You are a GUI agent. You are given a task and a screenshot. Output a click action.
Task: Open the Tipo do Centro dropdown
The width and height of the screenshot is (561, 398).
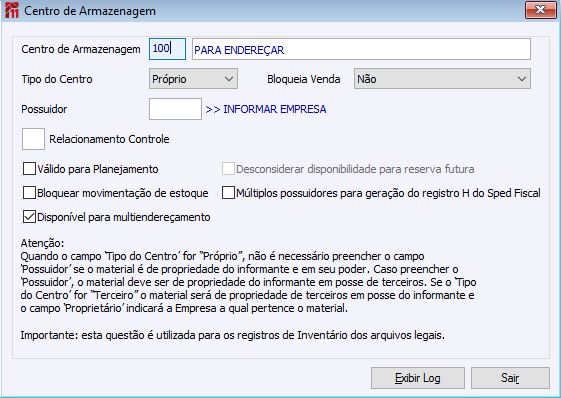click(x=193, y=79)
